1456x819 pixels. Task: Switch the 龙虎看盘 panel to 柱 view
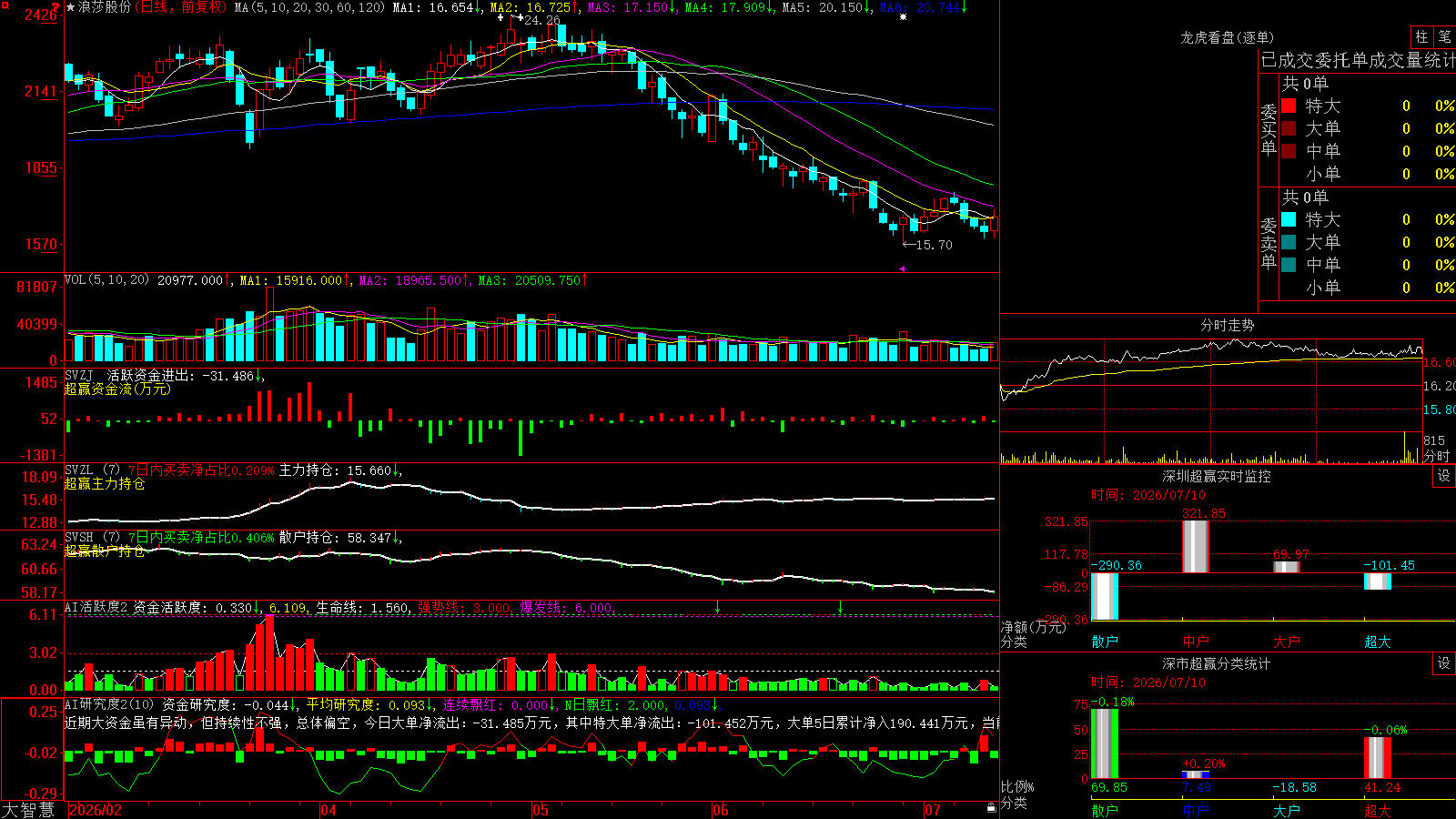(1421, 36)
